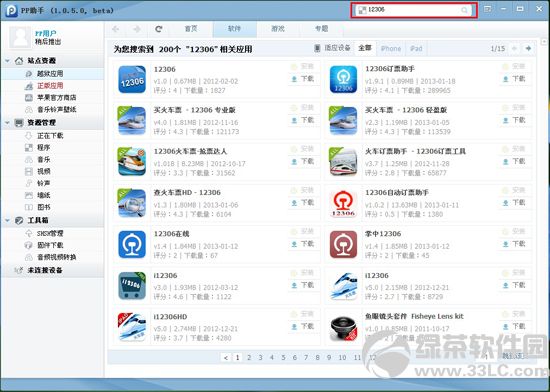Click 12306火车票-捡票达人 app icon
This screenshot has height=392, width=550.
click(132, 162)
